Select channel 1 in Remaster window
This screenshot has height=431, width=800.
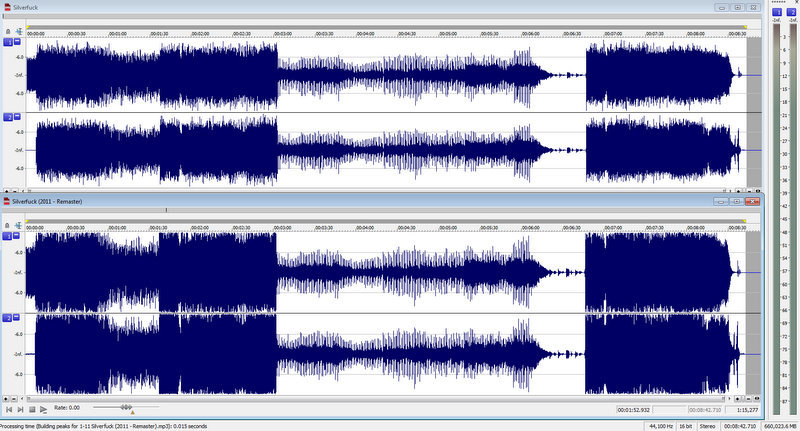click(8, 236)
